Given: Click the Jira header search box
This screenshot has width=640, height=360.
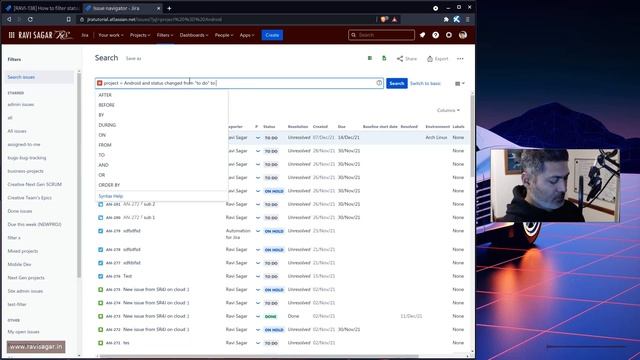Looking at the screenshot, I should click(x=382, y=35).
